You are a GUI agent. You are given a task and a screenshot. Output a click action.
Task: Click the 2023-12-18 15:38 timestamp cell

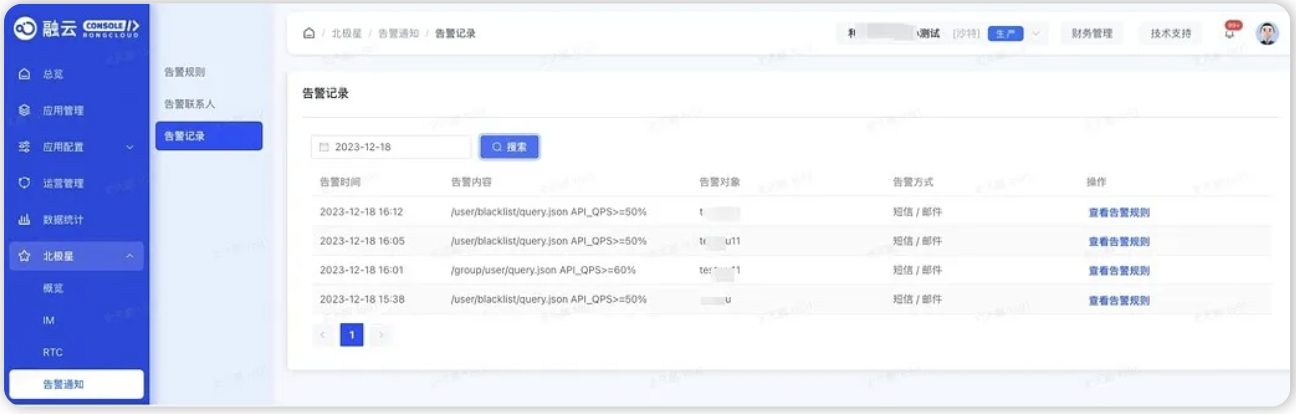[x=361, y=300]
